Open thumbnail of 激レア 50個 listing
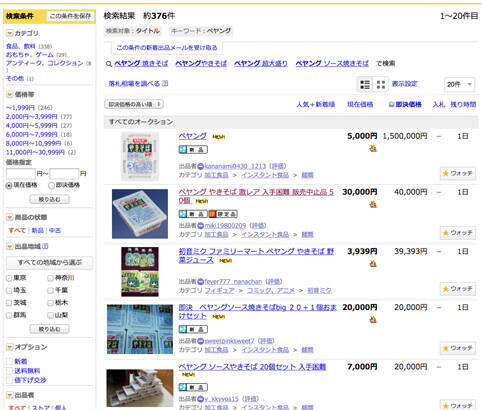Image resolution: width=482 pixels, height=410 pixels. tap(140, 214)
